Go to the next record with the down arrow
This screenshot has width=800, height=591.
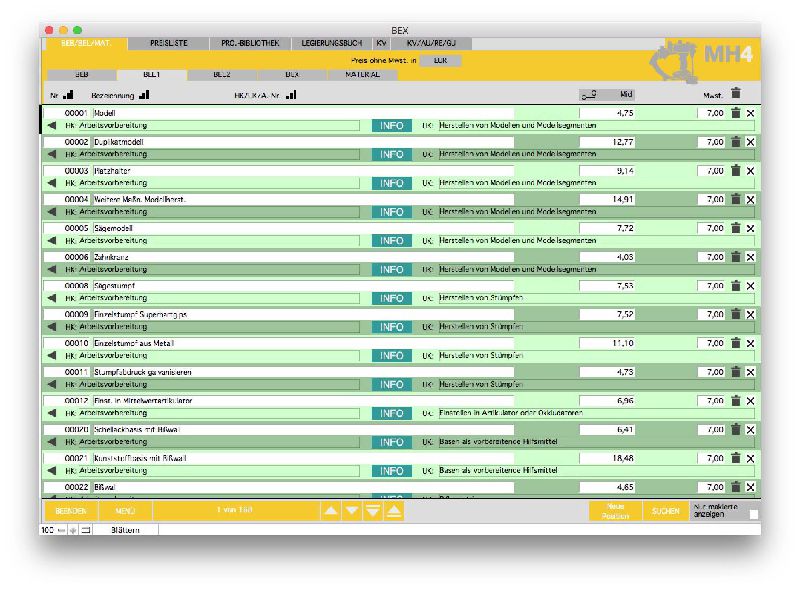pos(351,511)
